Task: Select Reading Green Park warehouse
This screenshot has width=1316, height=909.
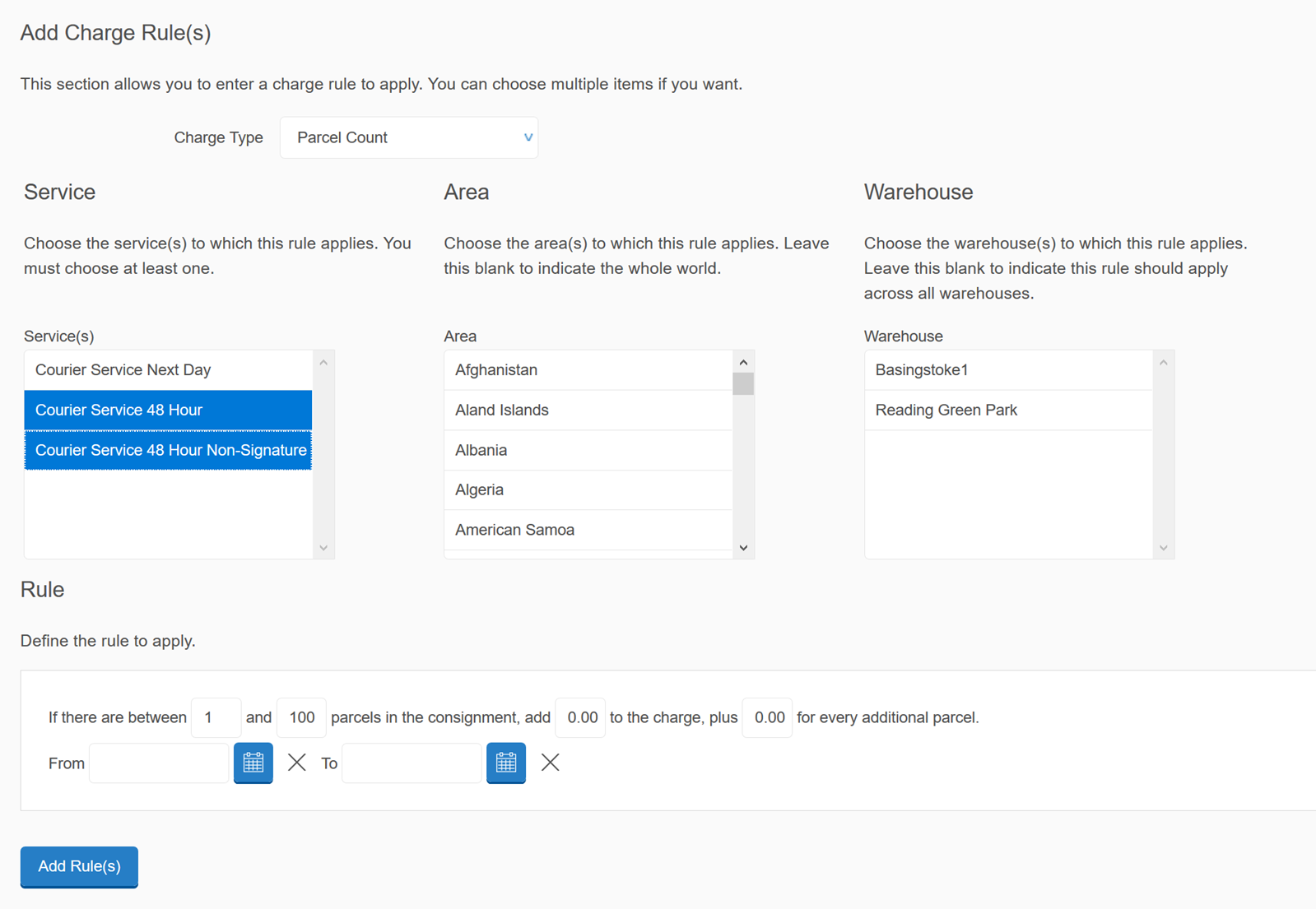Action: pos(1007,410)
